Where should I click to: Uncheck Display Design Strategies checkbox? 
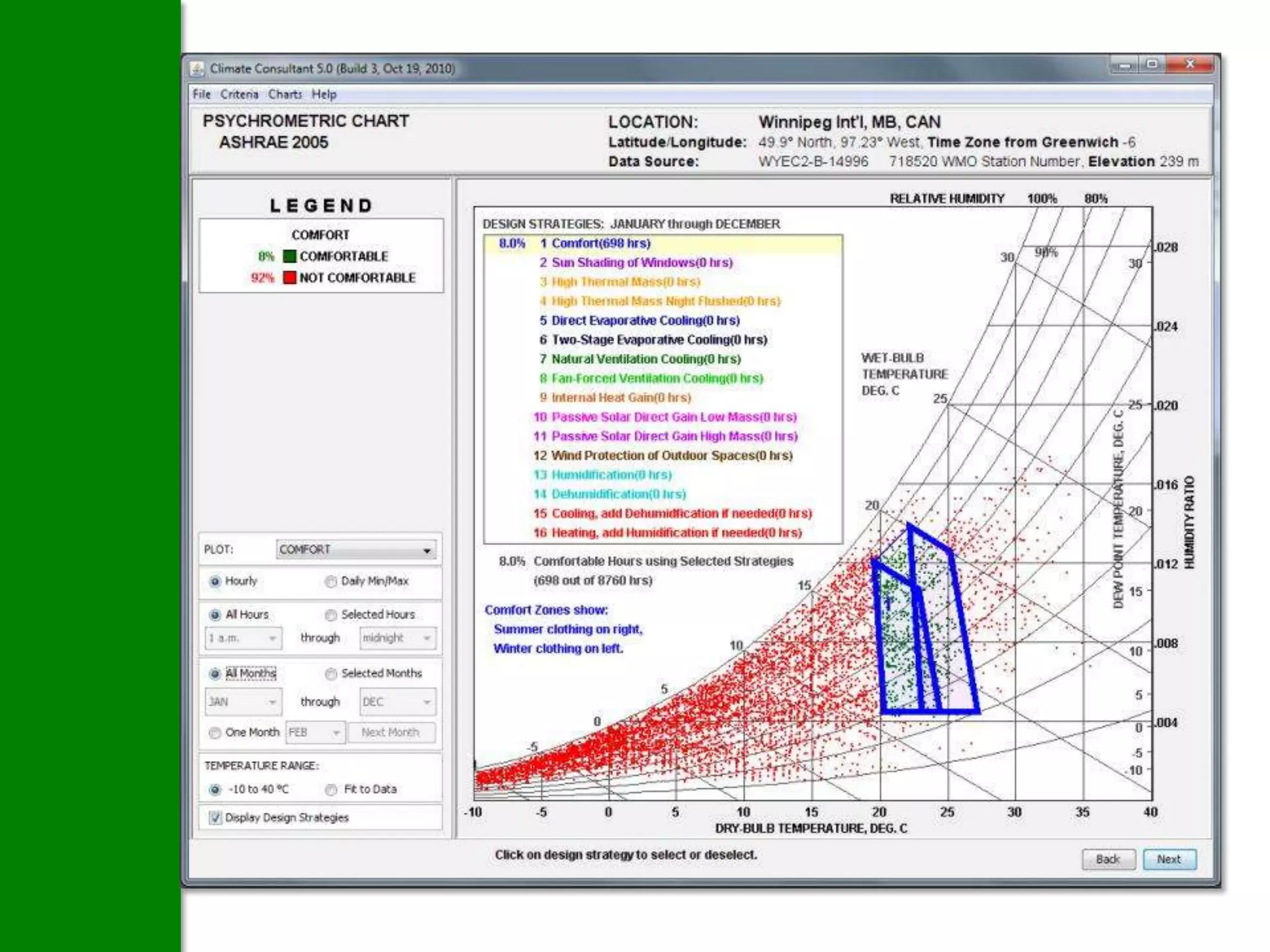click(215, 818)
